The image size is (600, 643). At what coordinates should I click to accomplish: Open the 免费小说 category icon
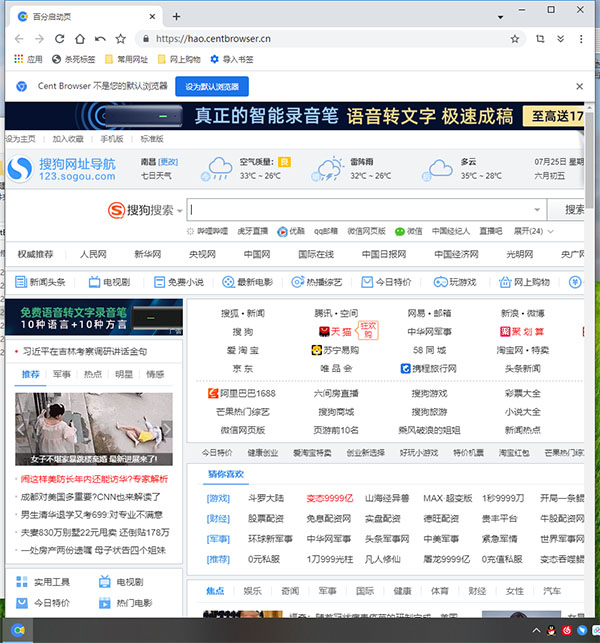pos(178,282)
